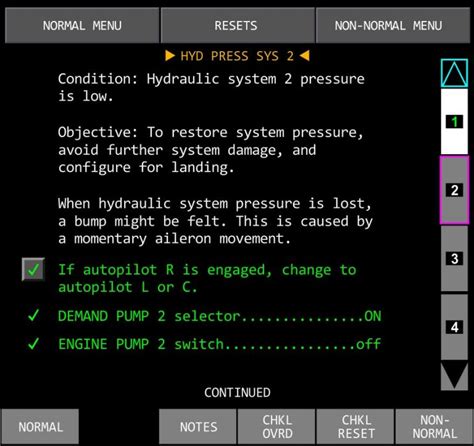The width and height of the screenshot is (474, 446).
Task: Toggle the autopilot R engaged checkbox
Action: [x=33, y=269]
